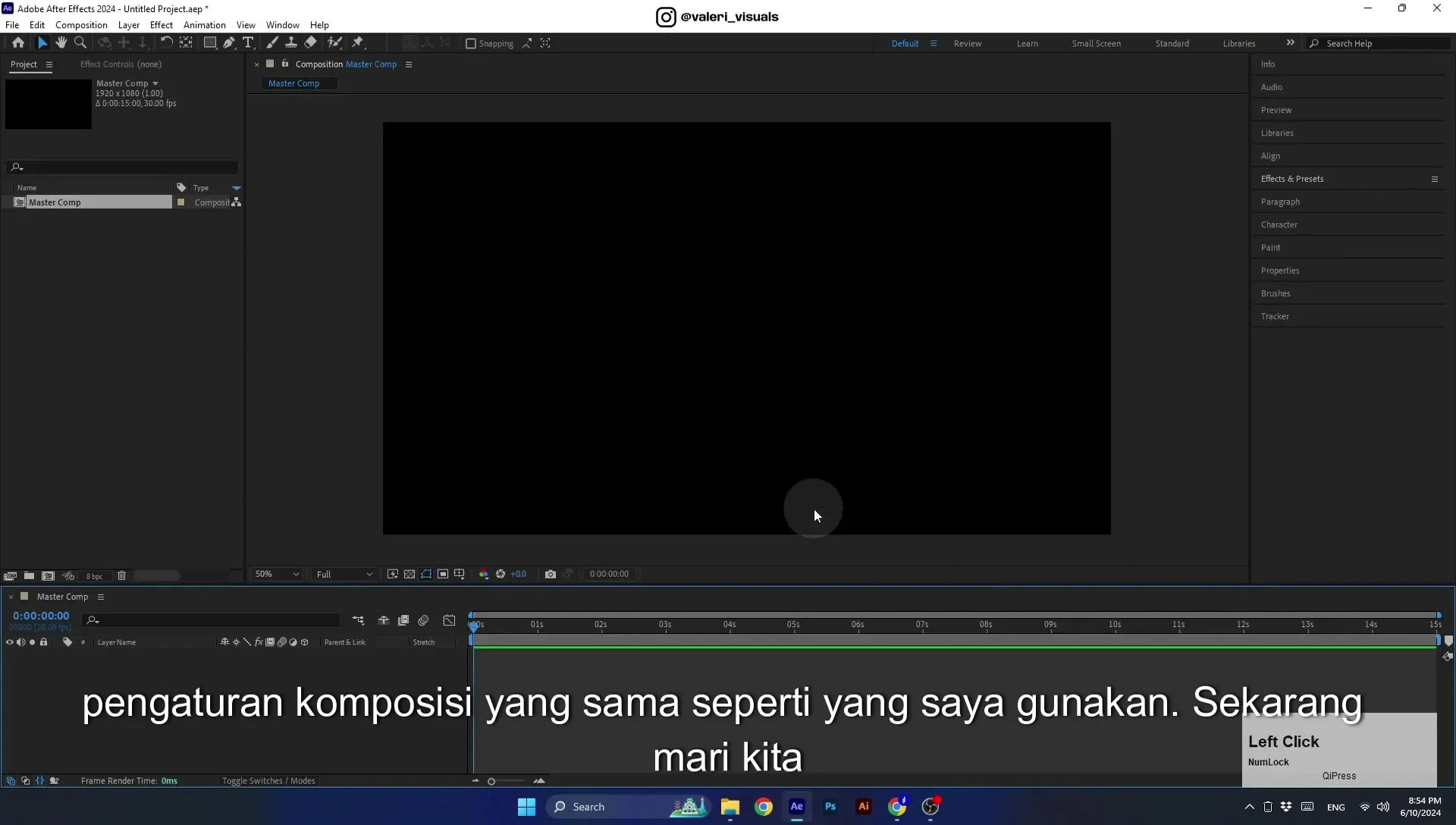Viewport: 1456px width, 825px height.
Task: Select the Rectangle shape tool
Action: [x=209, y=43]
